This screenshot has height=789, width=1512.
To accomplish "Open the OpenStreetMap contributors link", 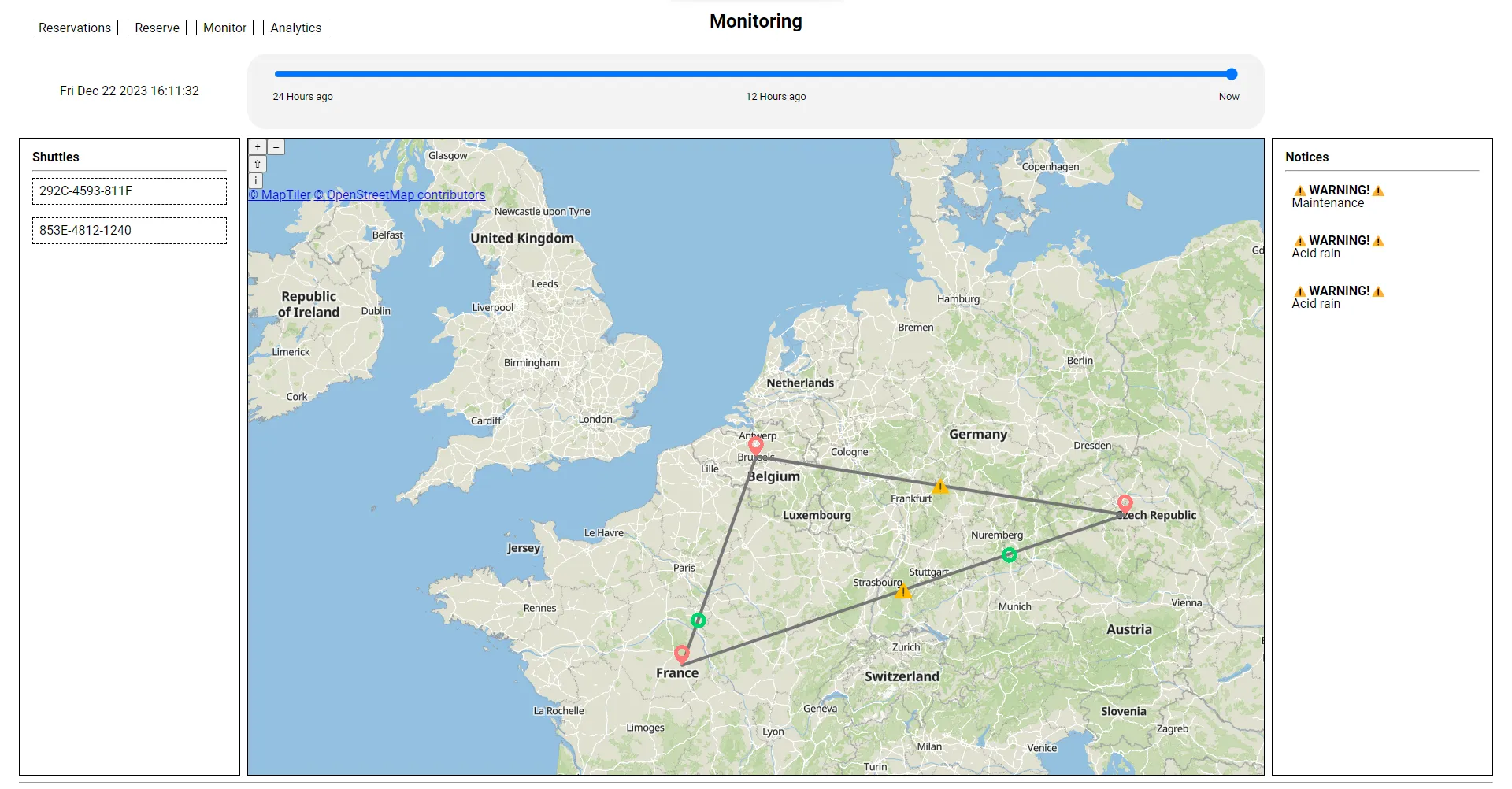I will click(399, 195).
